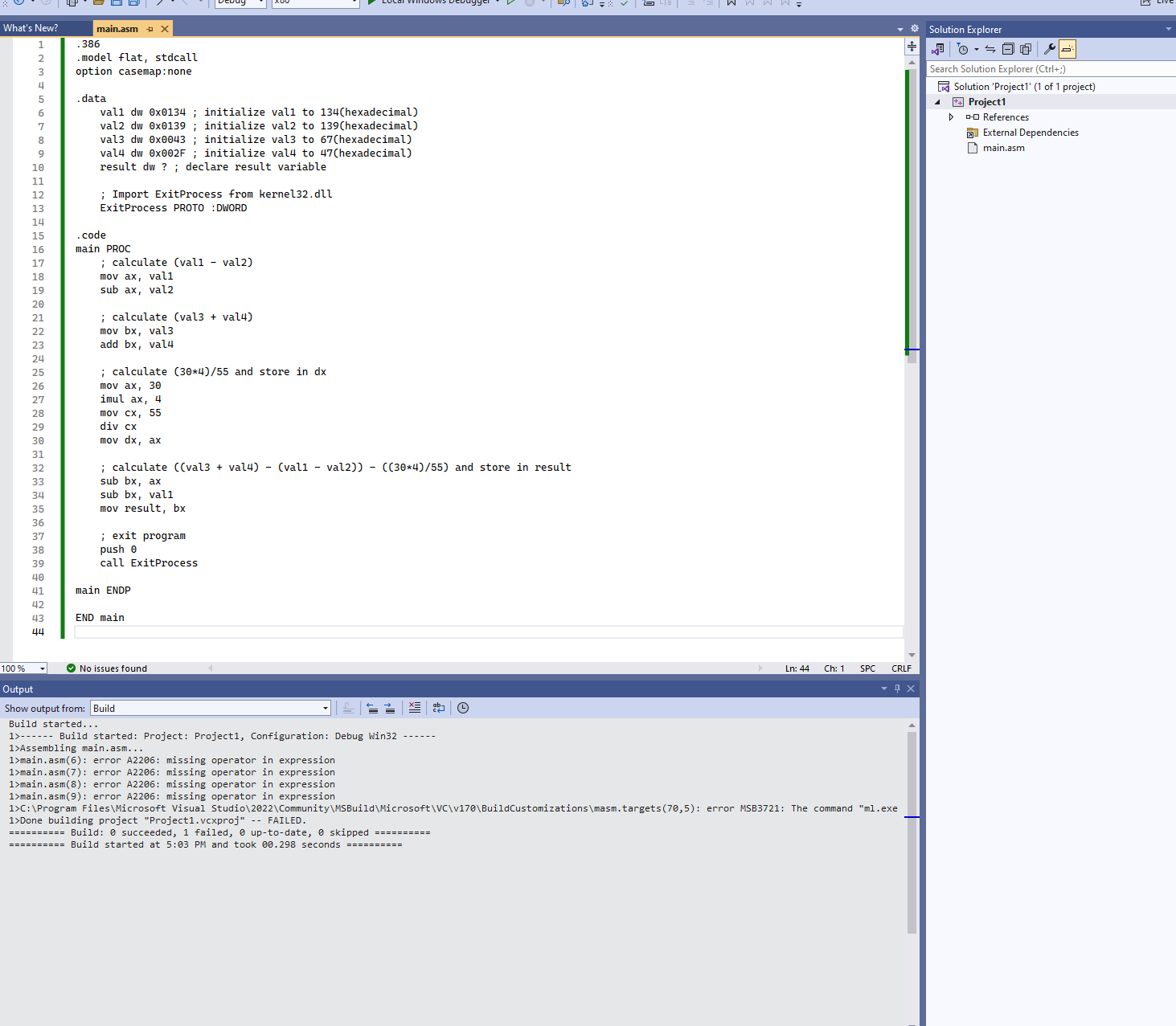Open the editor zoom percentage selector
The width and height of the screenshot is (1176, 1026).
click(x=23, y=668)
